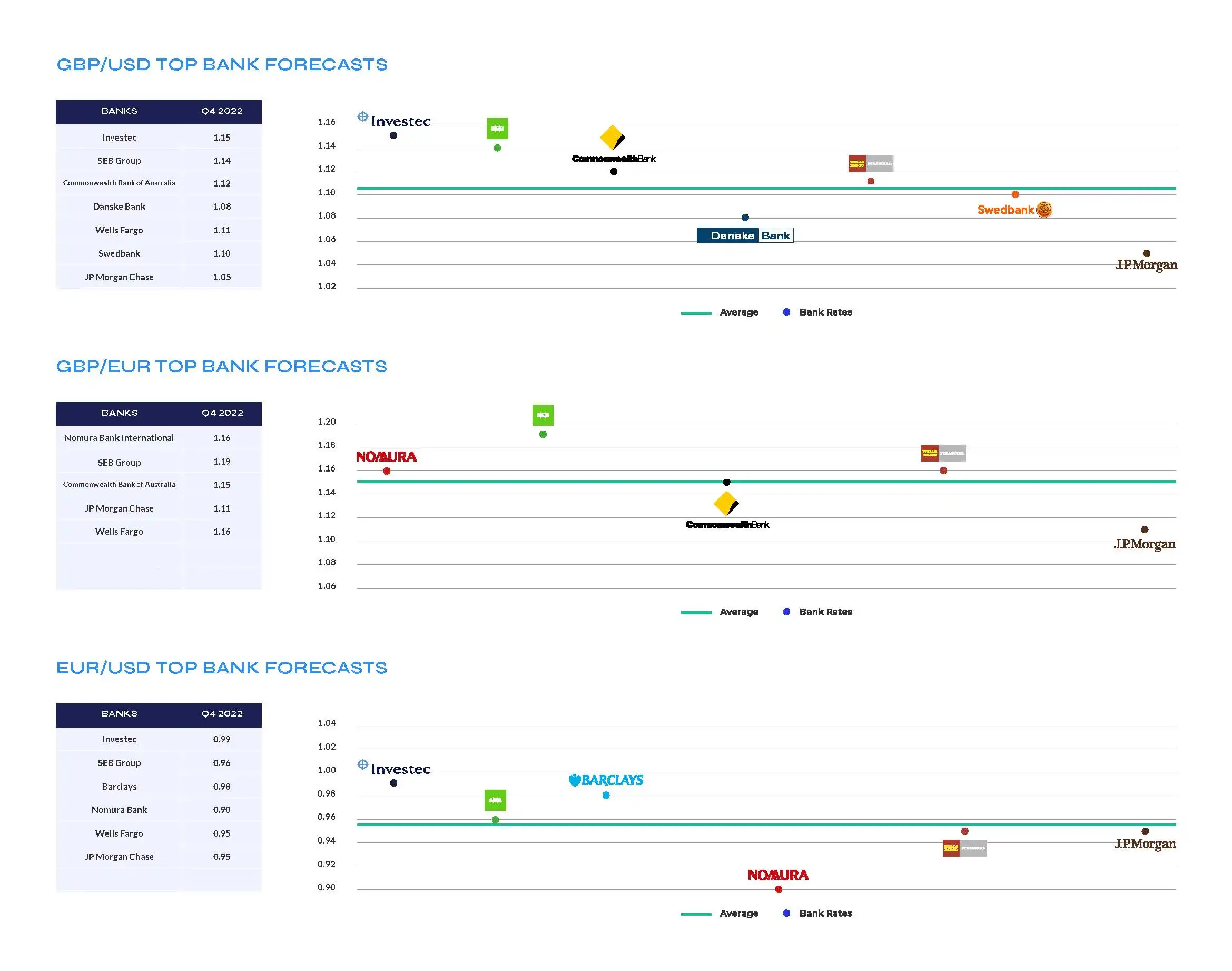This screenshot has height=971, width=1232.
Task: Click the BANKS header in GBP/USD table
Action: pos(120,111)
